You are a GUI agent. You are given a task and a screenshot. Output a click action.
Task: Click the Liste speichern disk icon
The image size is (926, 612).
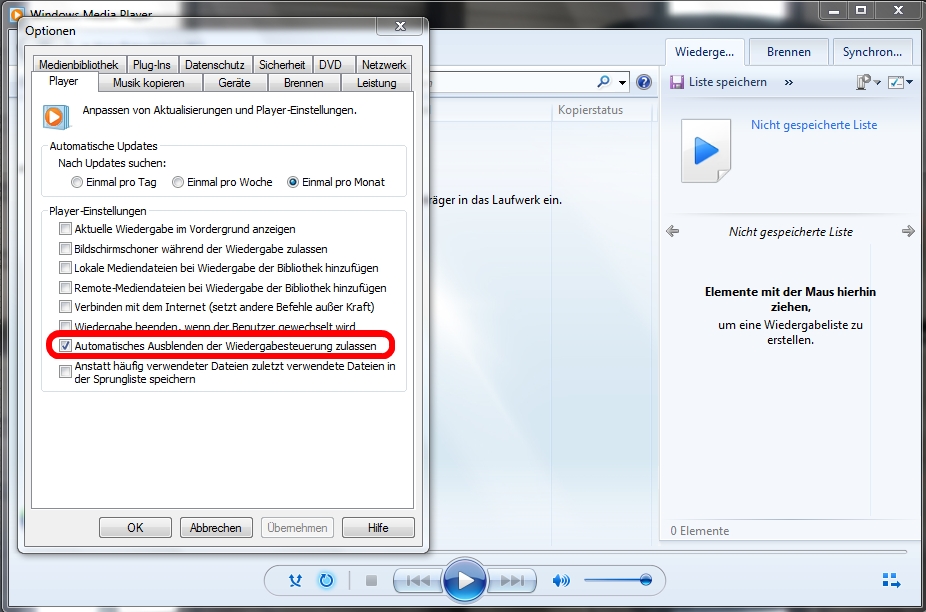pos(677,82)
